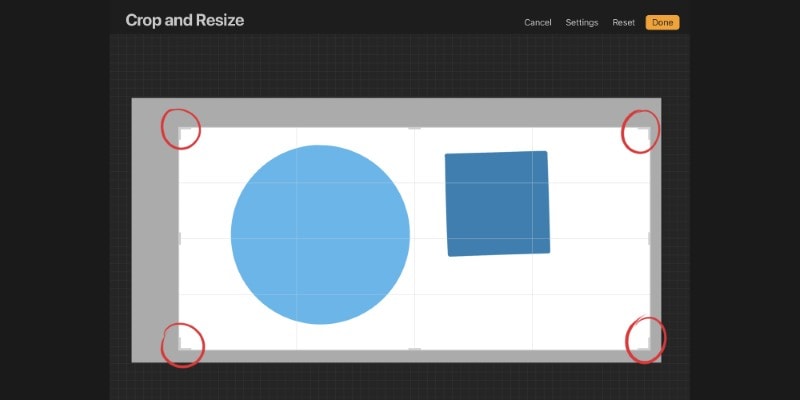The width and height of the screenshot is (800, 400).
Task: Click the bottom edge middle crop handle
Action: click(414, 349)
